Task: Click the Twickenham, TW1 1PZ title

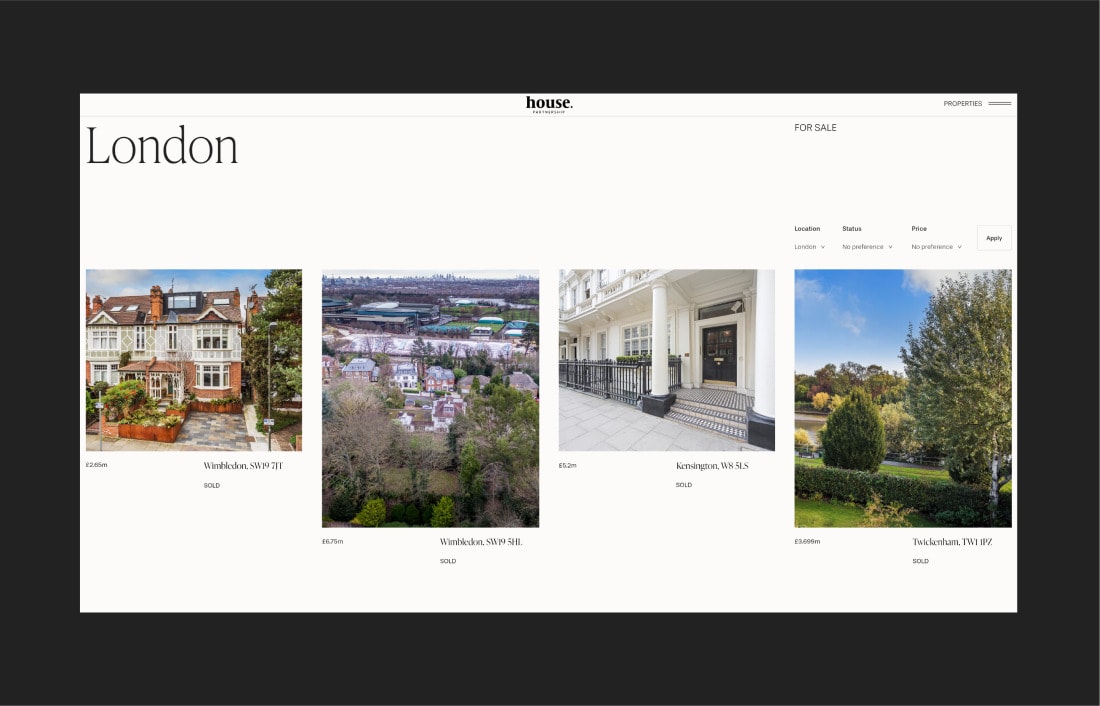Action: [951, 542]
